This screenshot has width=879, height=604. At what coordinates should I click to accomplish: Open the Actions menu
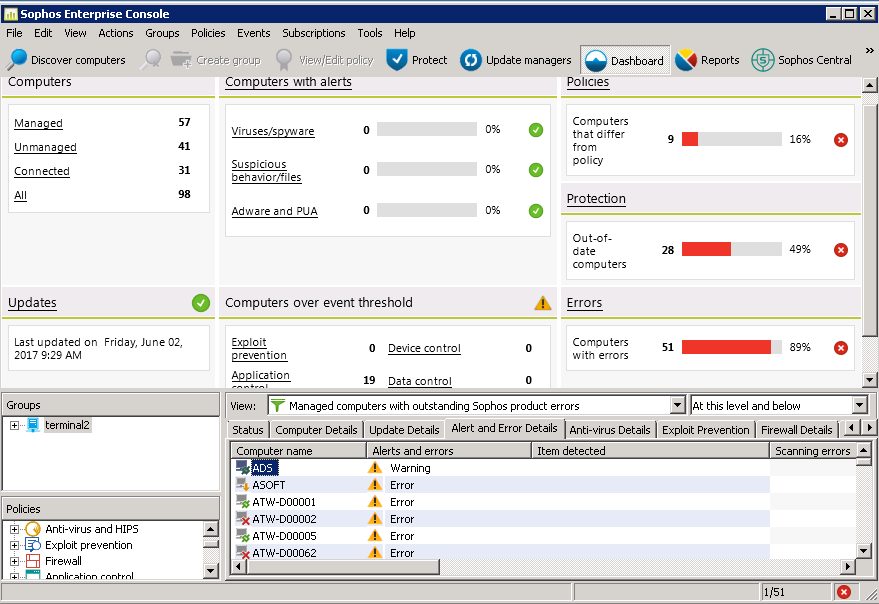[115, 33]
